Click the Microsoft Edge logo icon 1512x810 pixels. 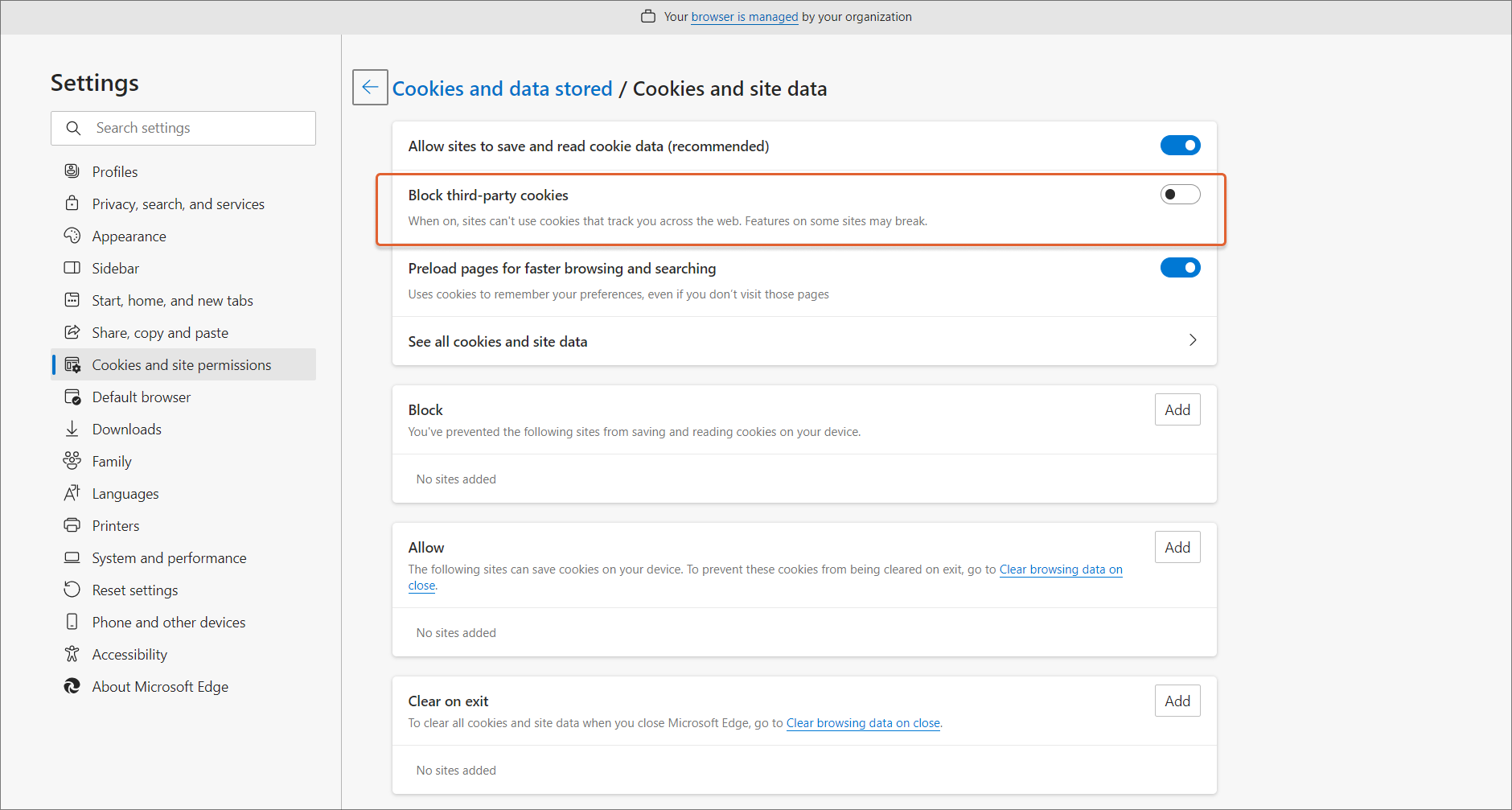click(x=72, y=686)
